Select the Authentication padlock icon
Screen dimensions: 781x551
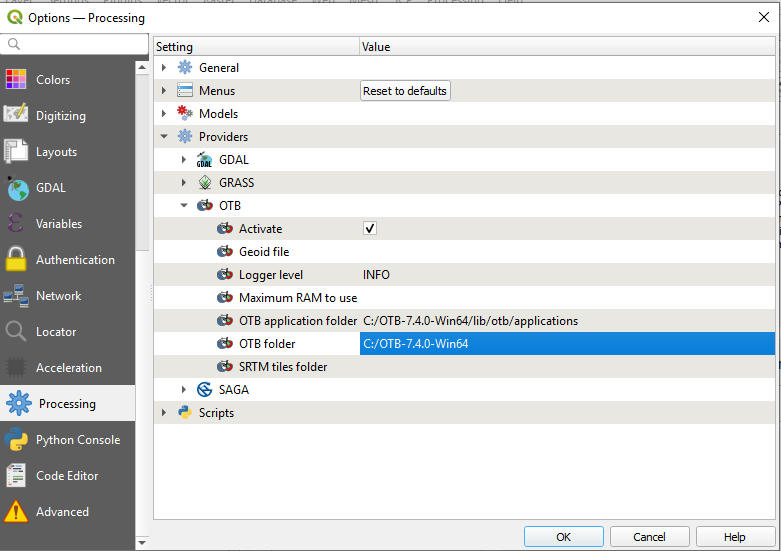(15, 259)
